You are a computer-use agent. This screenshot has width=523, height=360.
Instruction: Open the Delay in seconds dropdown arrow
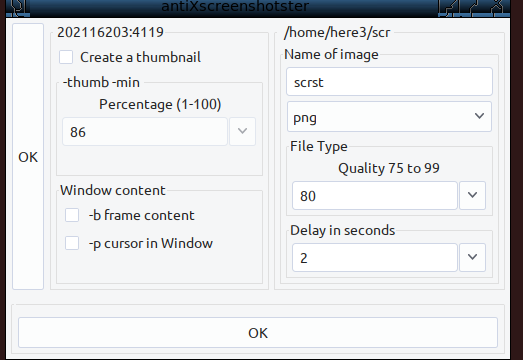[472, 257]
